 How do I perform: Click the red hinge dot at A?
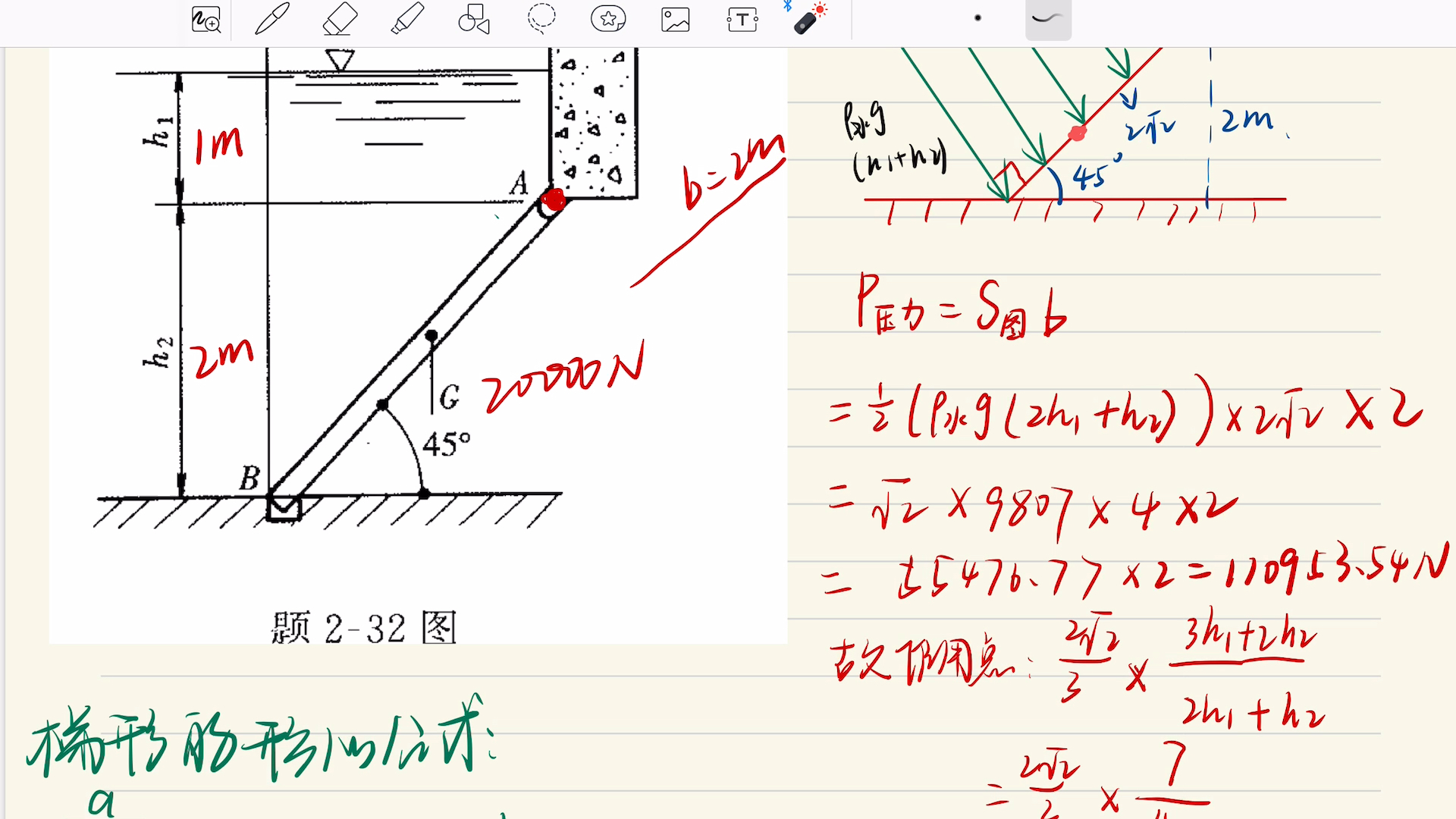[x=554, y=200]
